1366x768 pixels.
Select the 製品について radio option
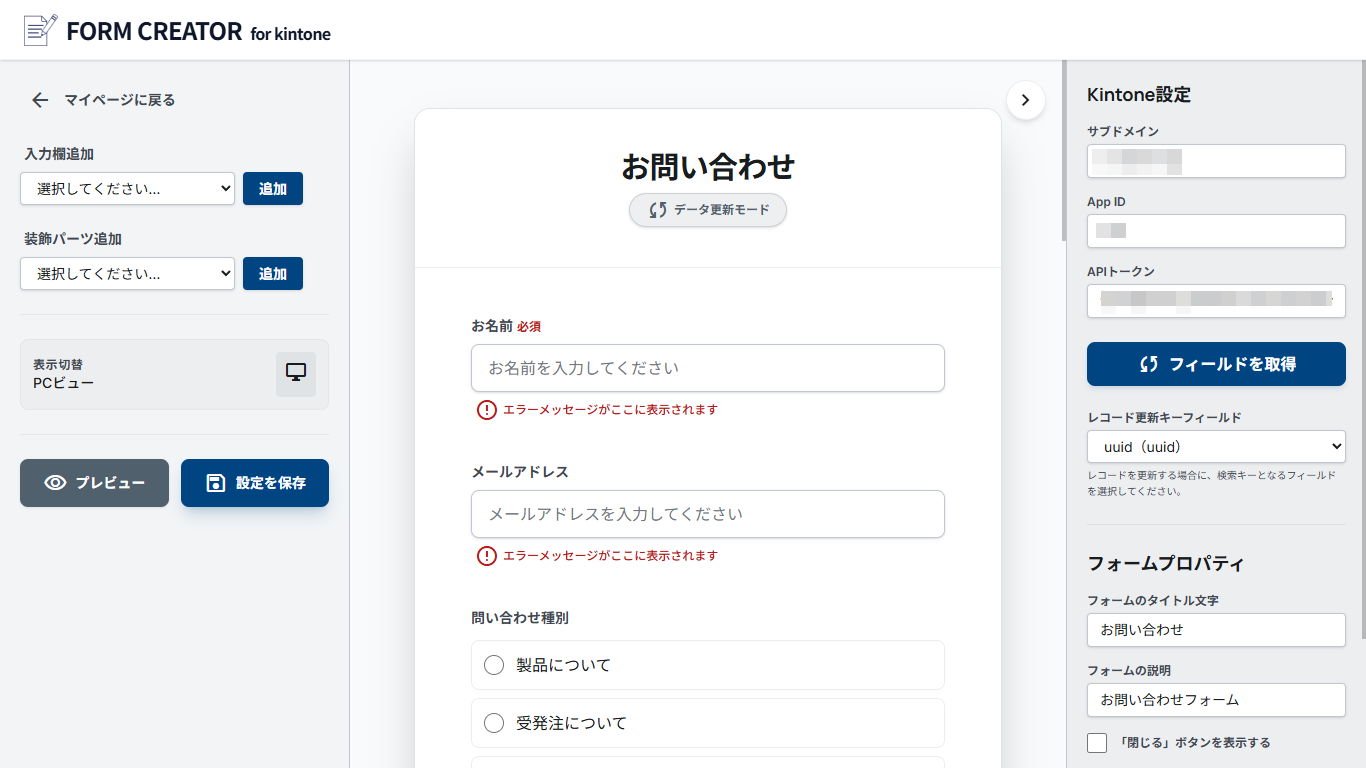708,665
